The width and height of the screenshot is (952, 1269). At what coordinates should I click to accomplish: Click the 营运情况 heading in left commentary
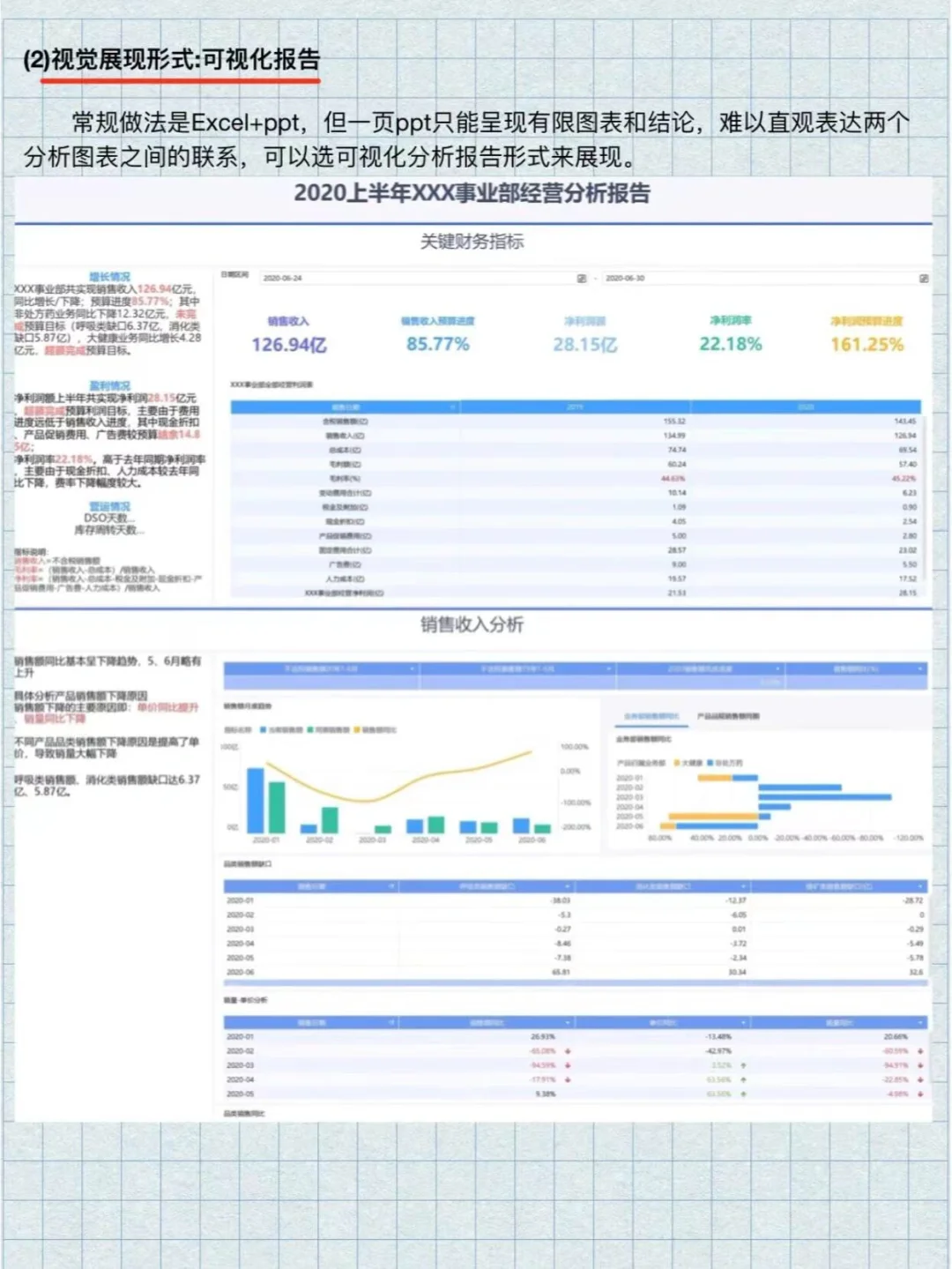109,507
